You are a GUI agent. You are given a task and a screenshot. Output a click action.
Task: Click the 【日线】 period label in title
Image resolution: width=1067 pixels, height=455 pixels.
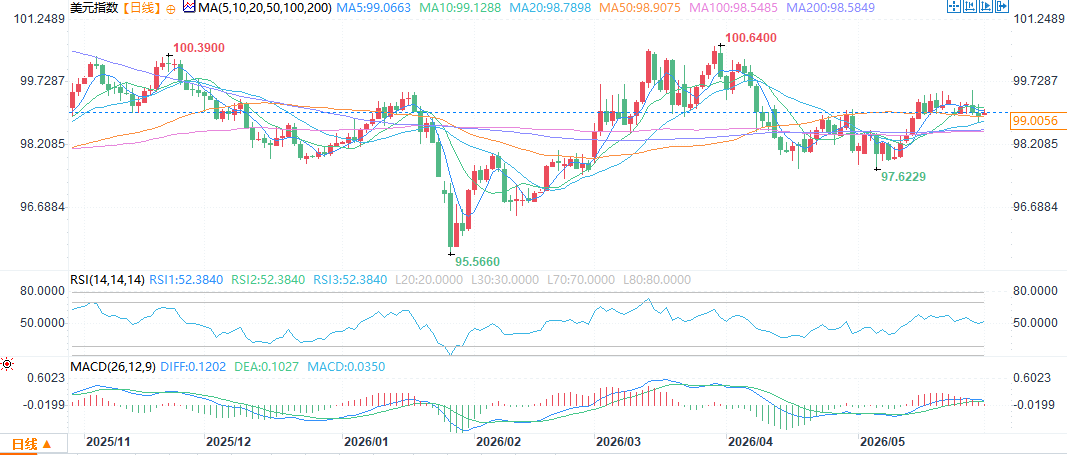pyautogui.click(x=142, y=8)
